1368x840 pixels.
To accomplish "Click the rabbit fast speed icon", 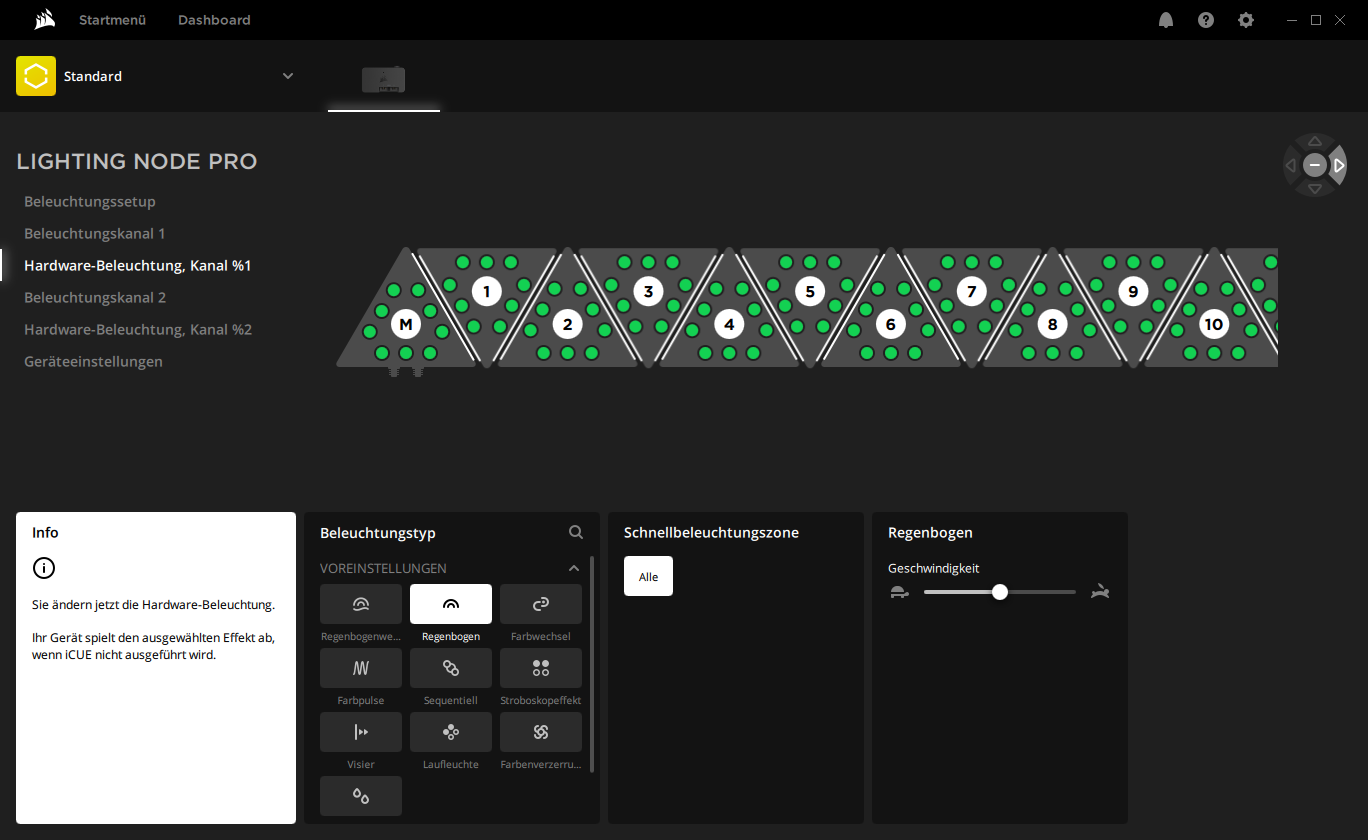I will [x=1101, y=592].
